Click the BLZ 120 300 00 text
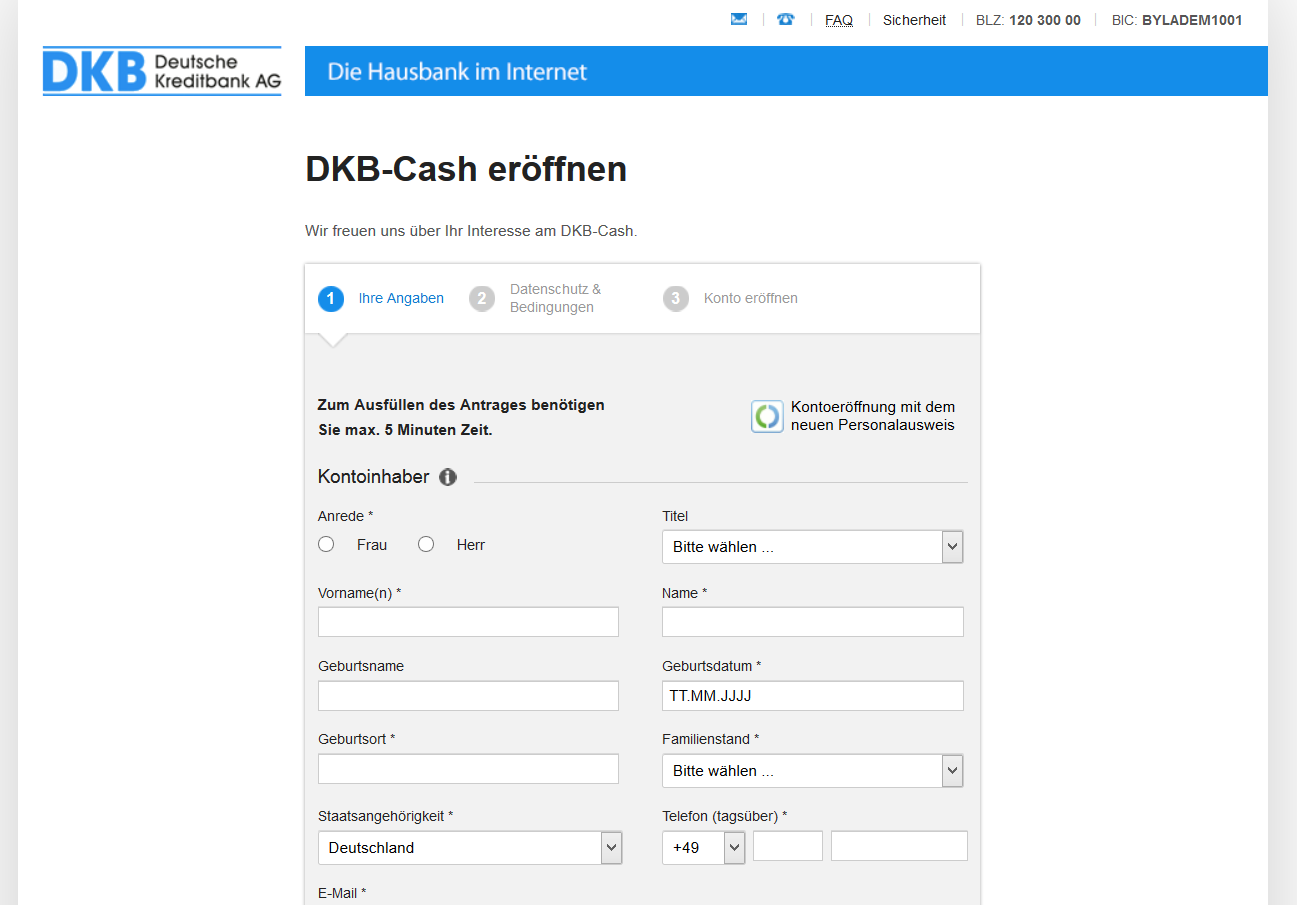This screenshot has width=1297, height=905. click(1028, 20)
